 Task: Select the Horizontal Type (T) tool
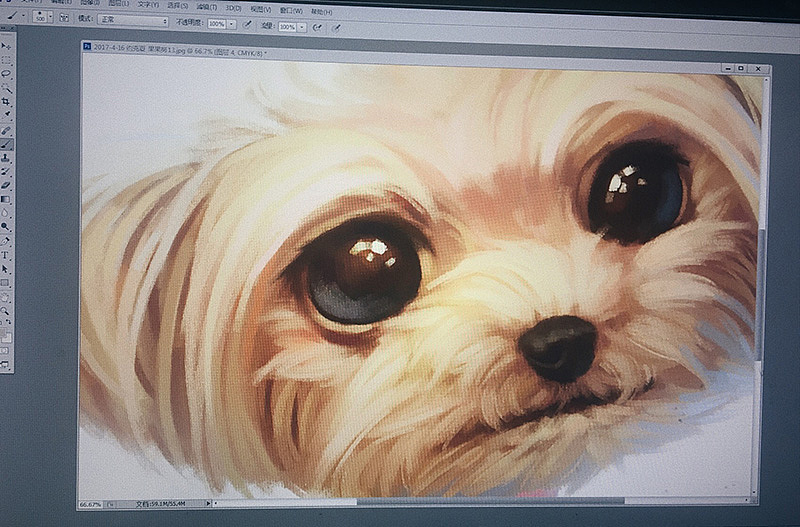(6, 255)
